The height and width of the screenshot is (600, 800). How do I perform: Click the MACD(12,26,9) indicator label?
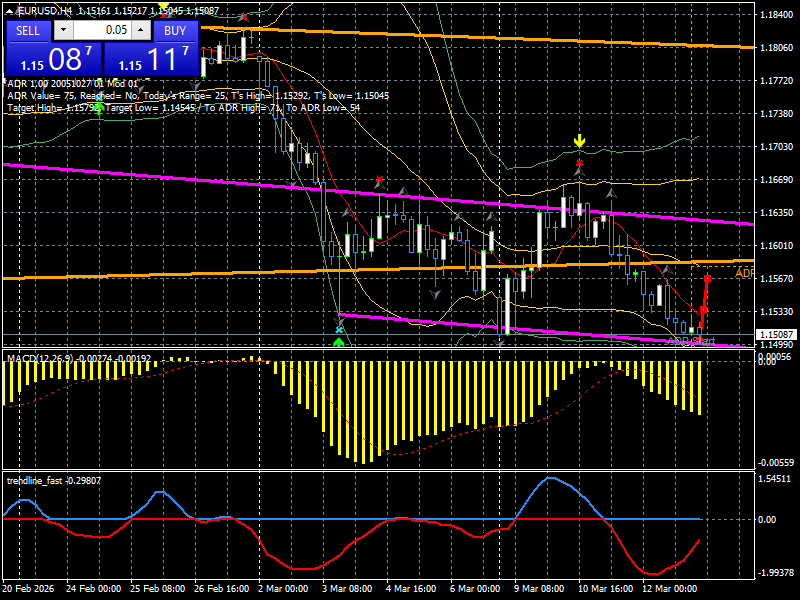pos(79,359)
